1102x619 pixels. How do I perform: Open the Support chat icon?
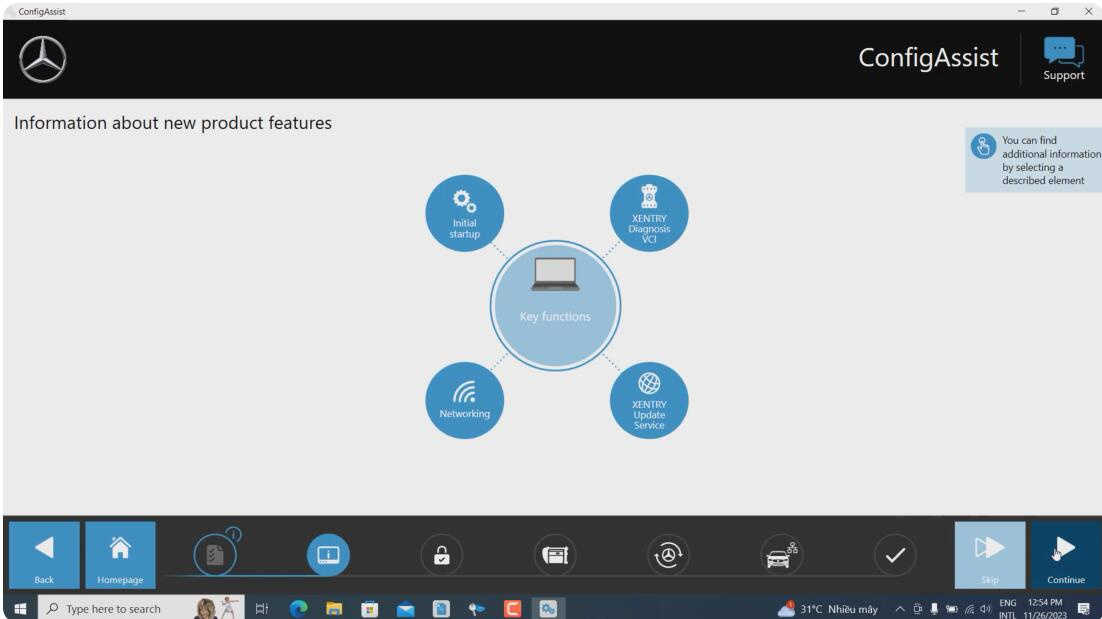[1063, 59]
